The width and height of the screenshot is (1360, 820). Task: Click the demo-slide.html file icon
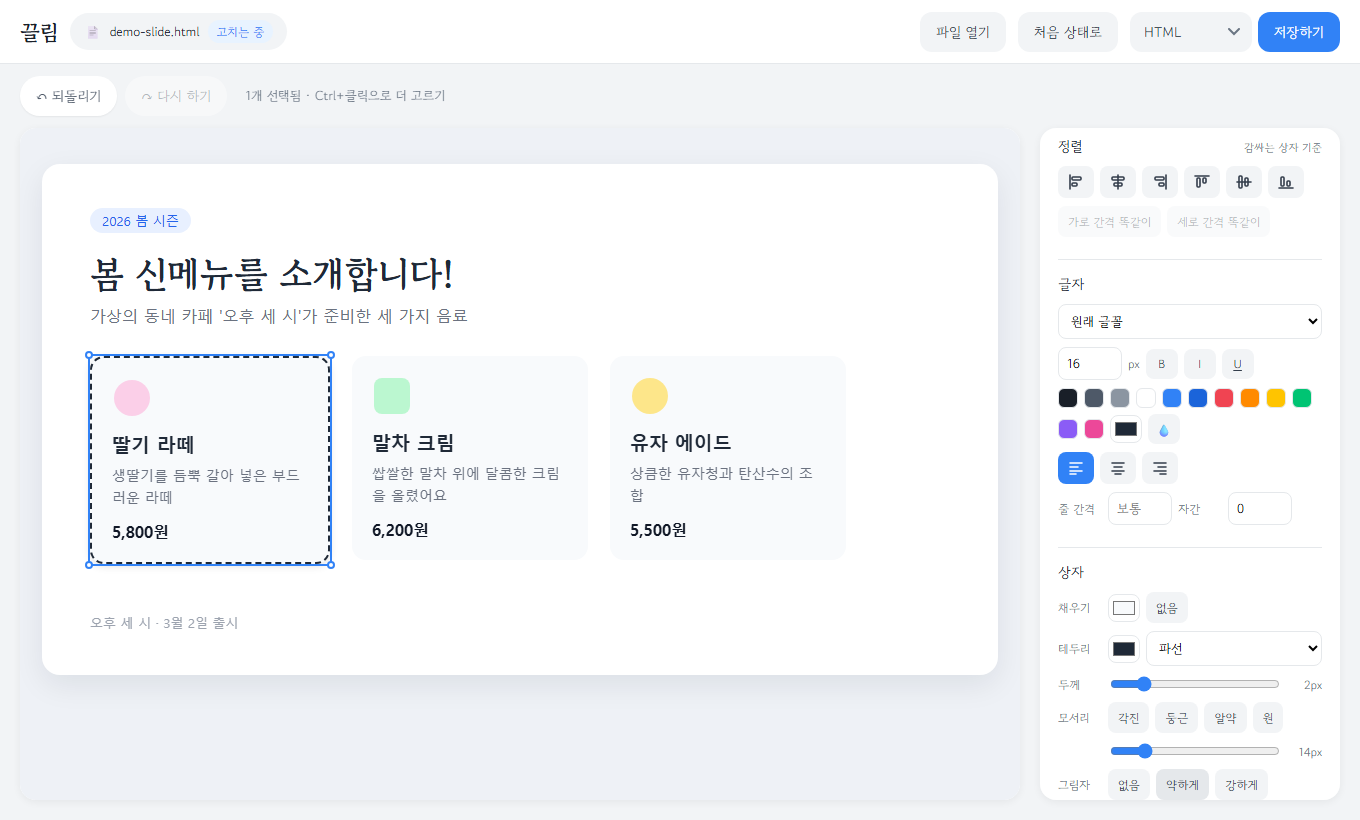(x=93, y=32)
